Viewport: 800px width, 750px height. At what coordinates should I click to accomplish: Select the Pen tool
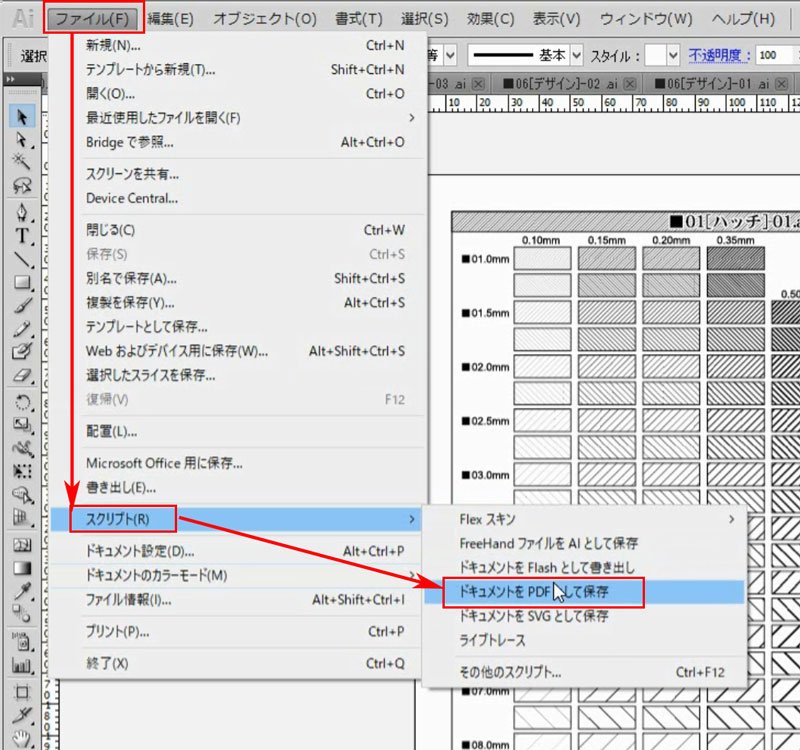coord(22,212)
